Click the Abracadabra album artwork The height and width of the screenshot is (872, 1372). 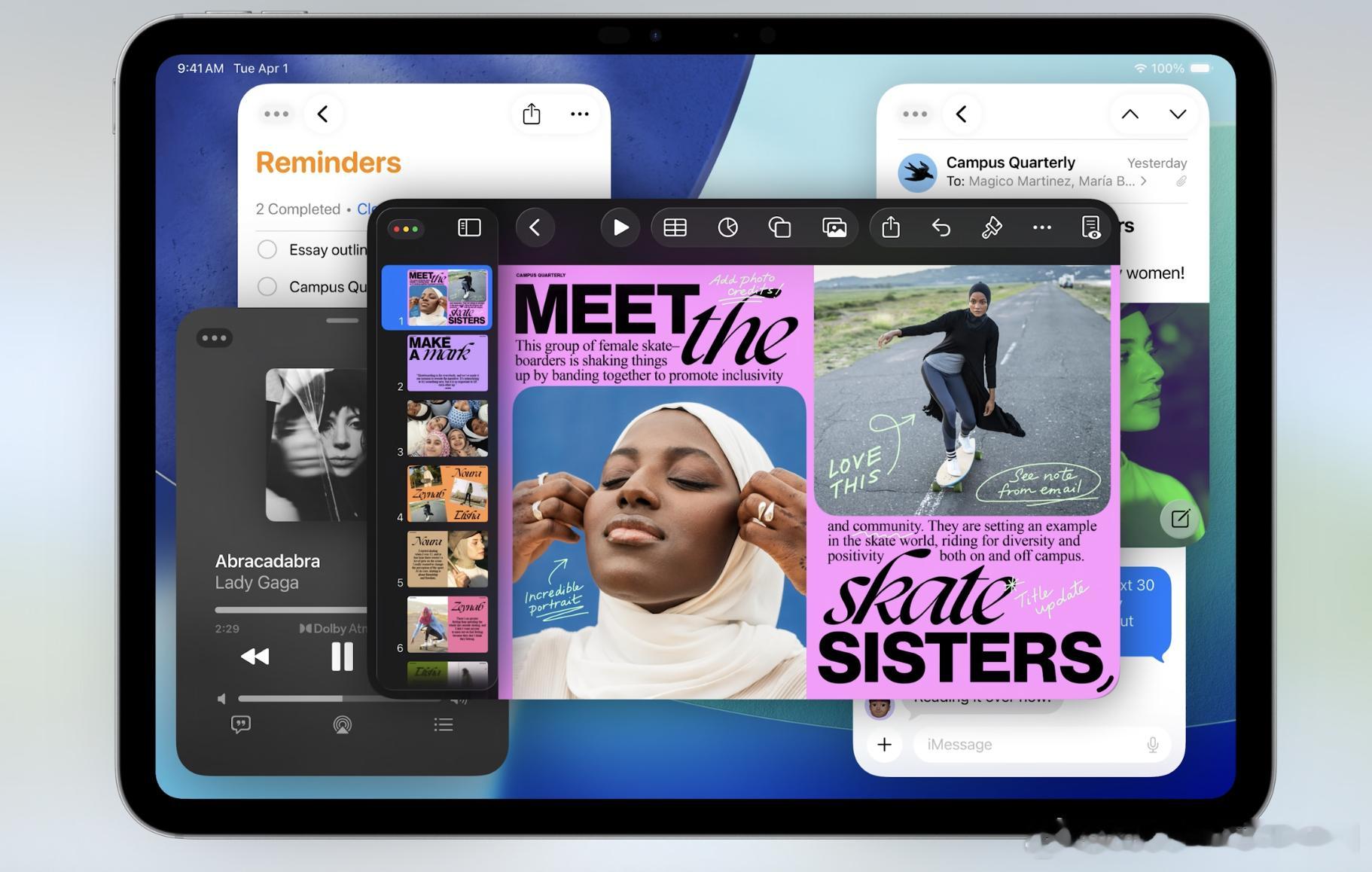[316, 444]
